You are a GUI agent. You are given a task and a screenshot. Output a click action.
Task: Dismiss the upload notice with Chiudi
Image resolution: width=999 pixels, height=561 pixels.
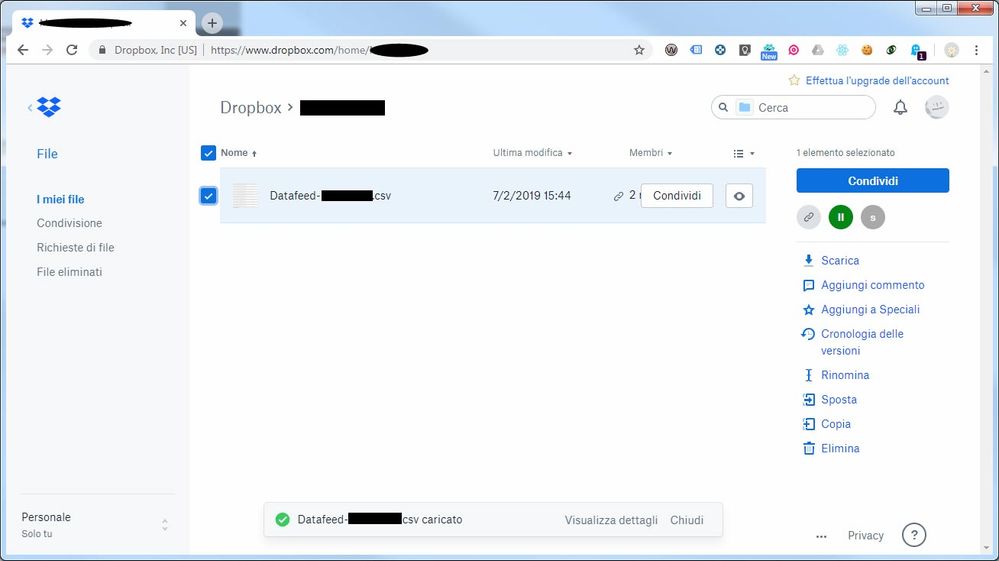click(x=687, y=520)
